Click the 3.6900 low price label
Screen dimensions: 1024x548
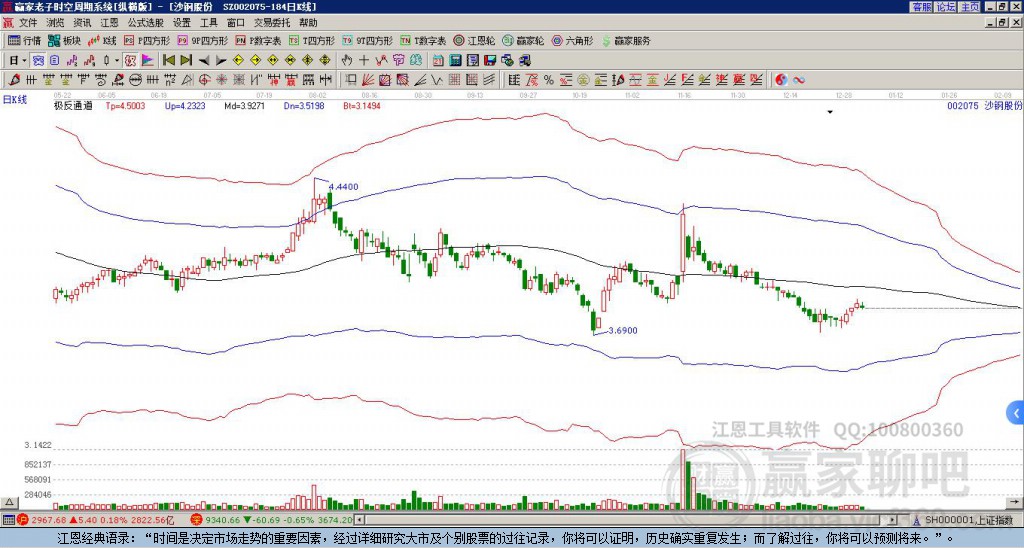coord(622,330)
